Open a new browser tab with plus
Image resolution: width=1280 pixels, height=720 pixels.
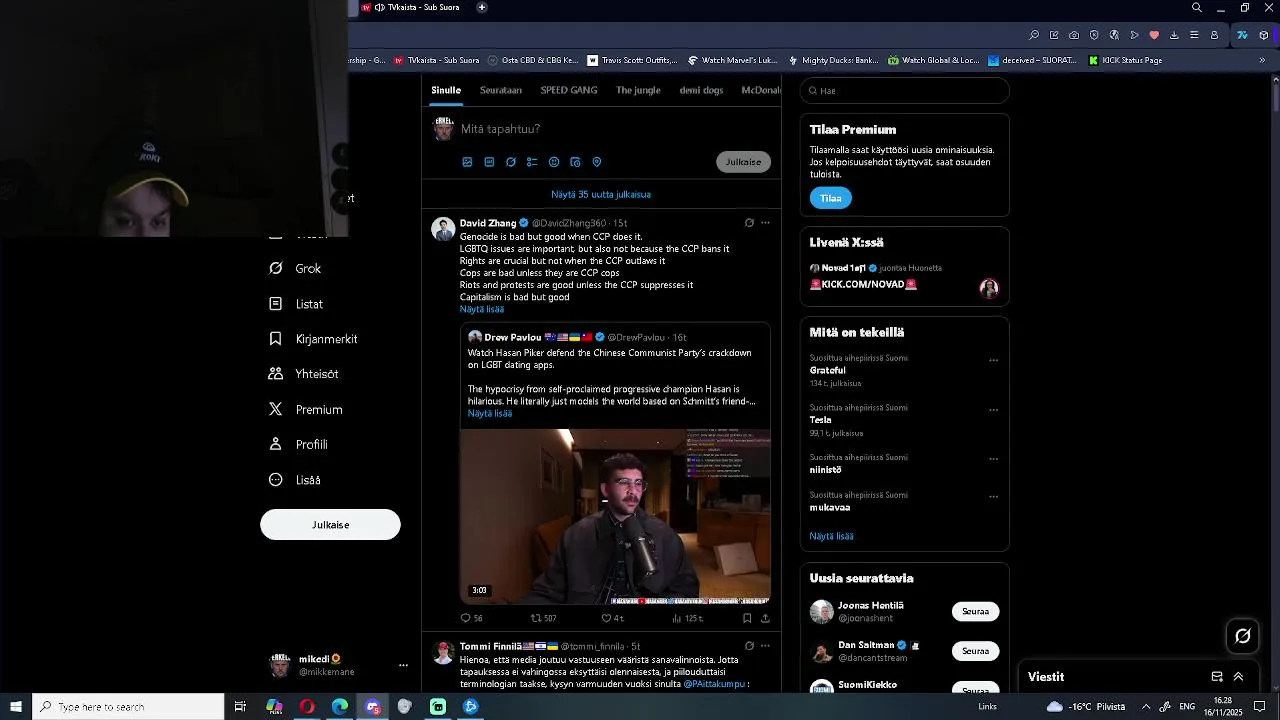point(482,7)
